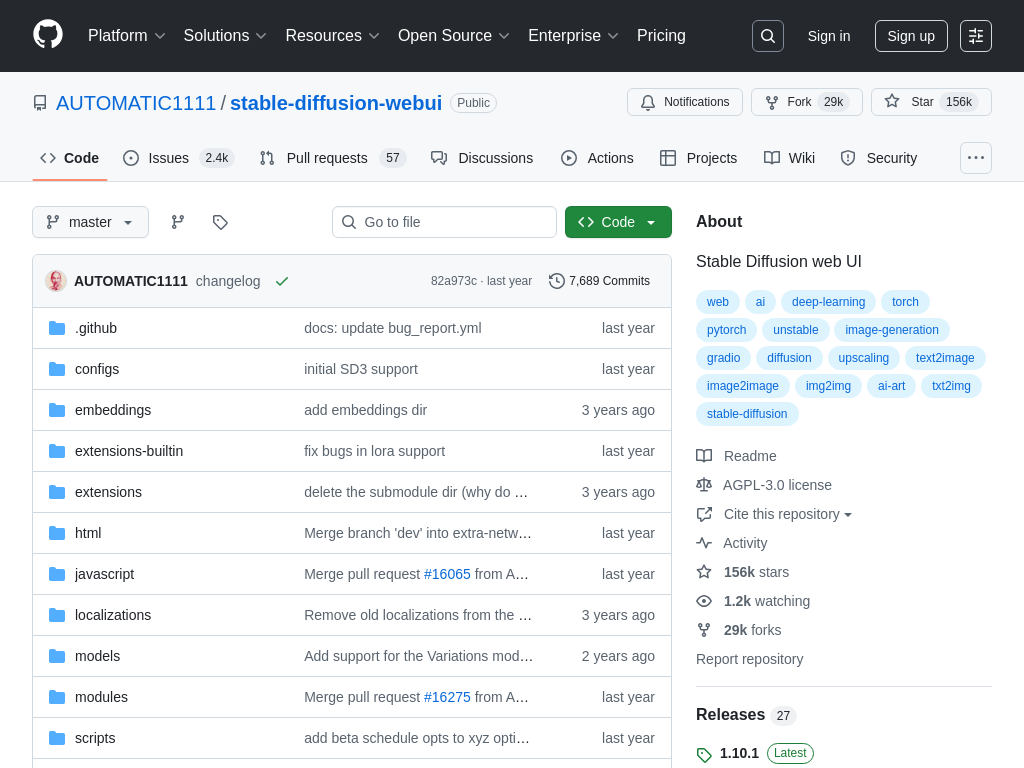Open the AUTOMATIC1111 owner link
Screen dimensions: 1024x768
click(x=136, y=103)
